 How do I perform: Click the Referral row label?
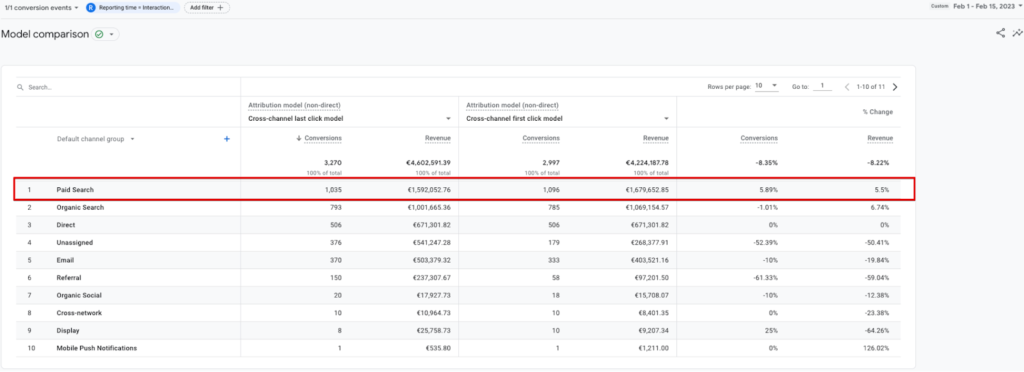point(69,278)
